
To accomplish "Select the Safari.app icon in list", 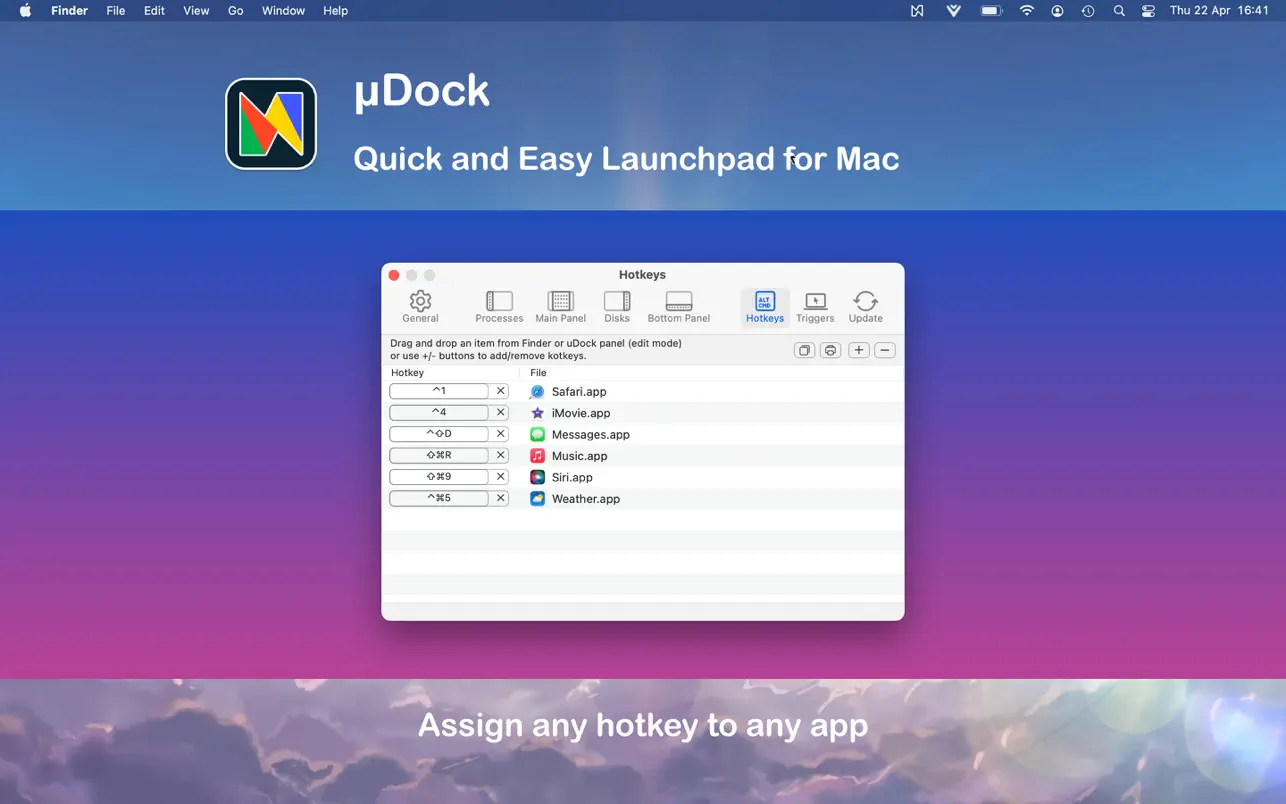I will tap(537, 392).
